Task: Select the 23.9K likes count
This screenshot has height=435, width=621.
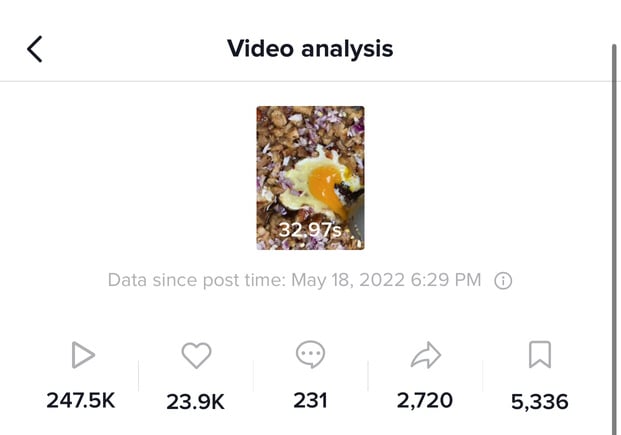Action: click(x=196, y=402)
